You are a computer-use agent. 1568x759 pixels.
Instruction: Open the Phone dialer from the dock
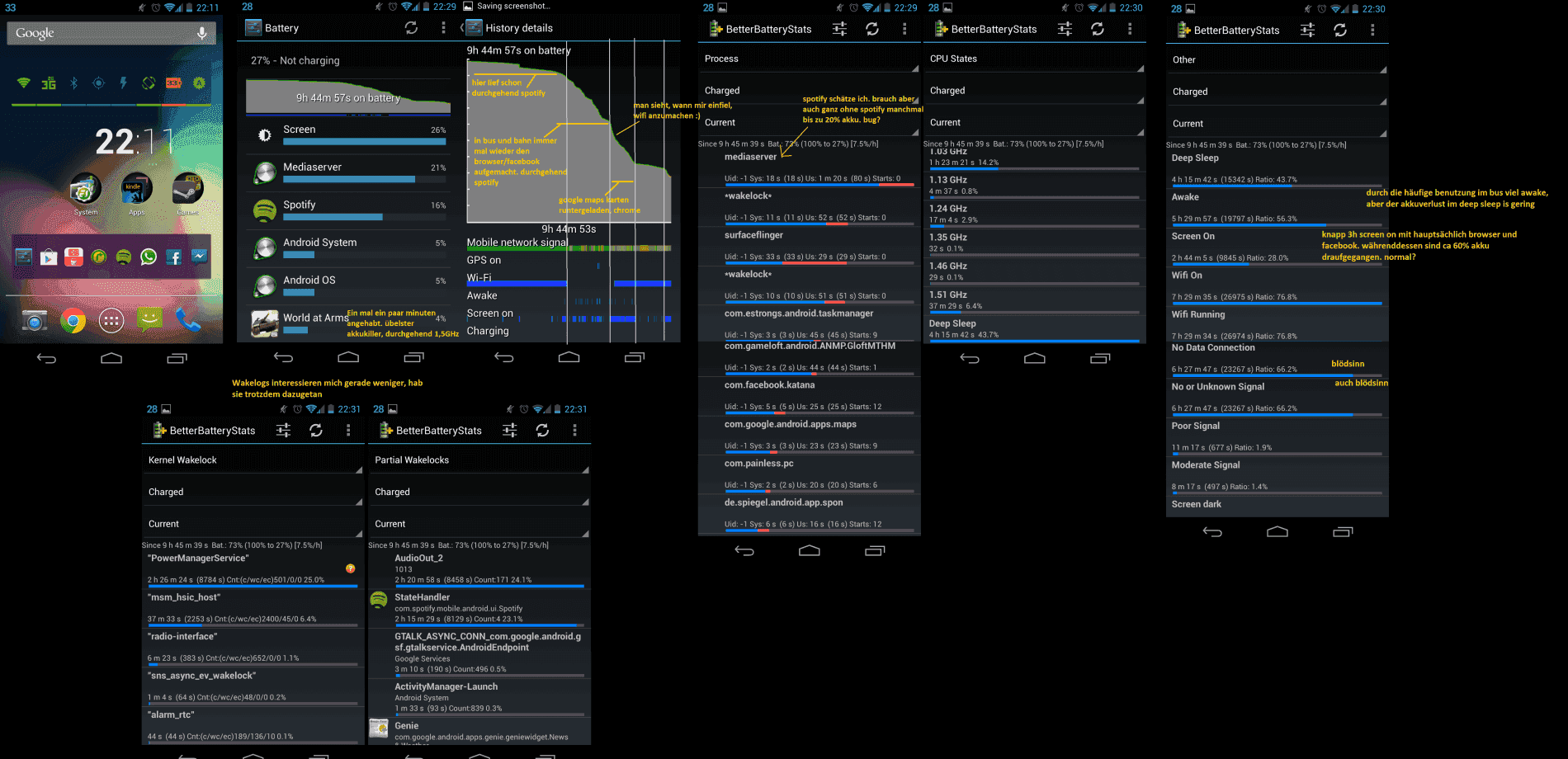[x=188, y=320]
